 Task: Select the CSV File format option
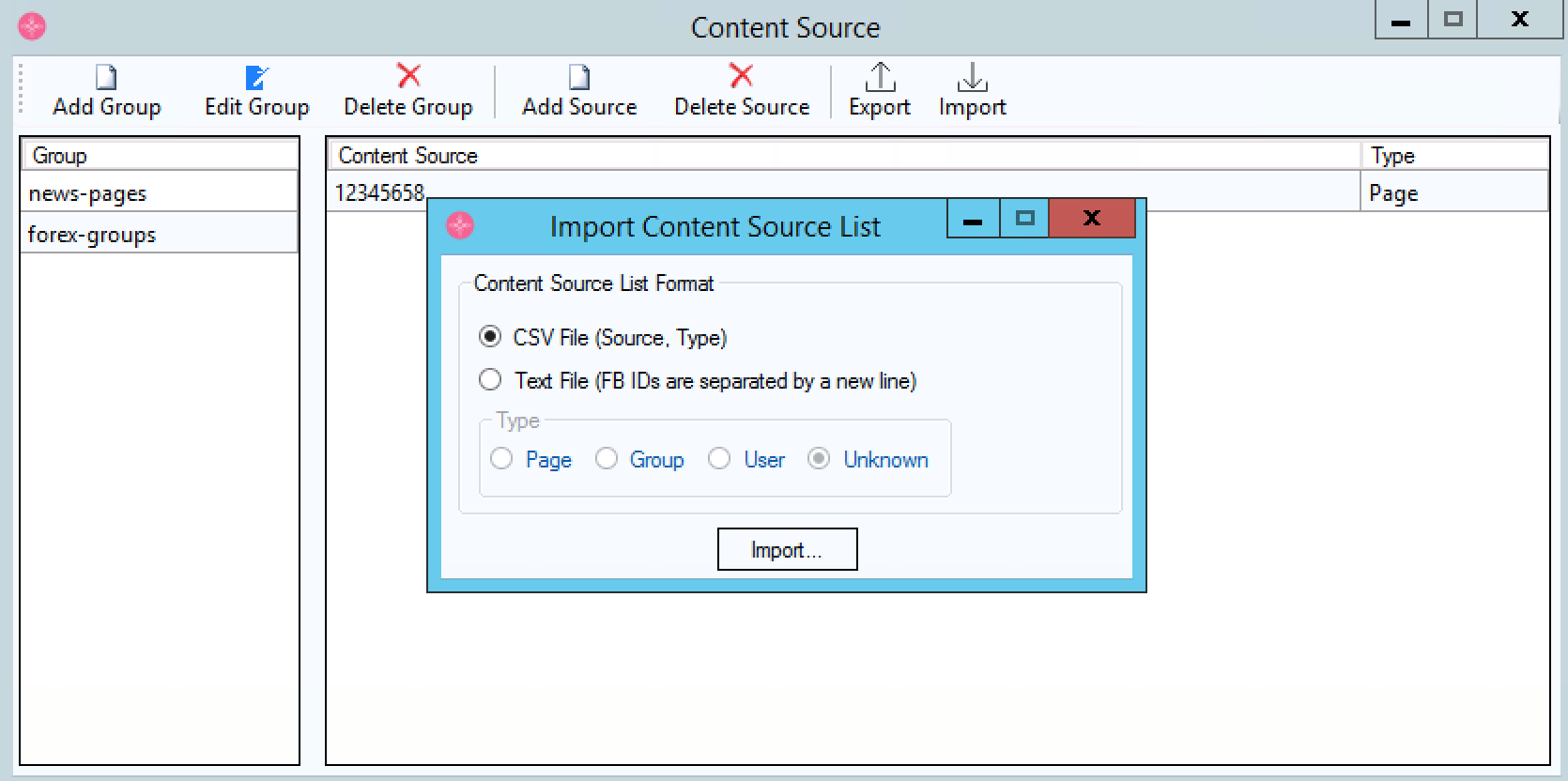click(489, 337)
